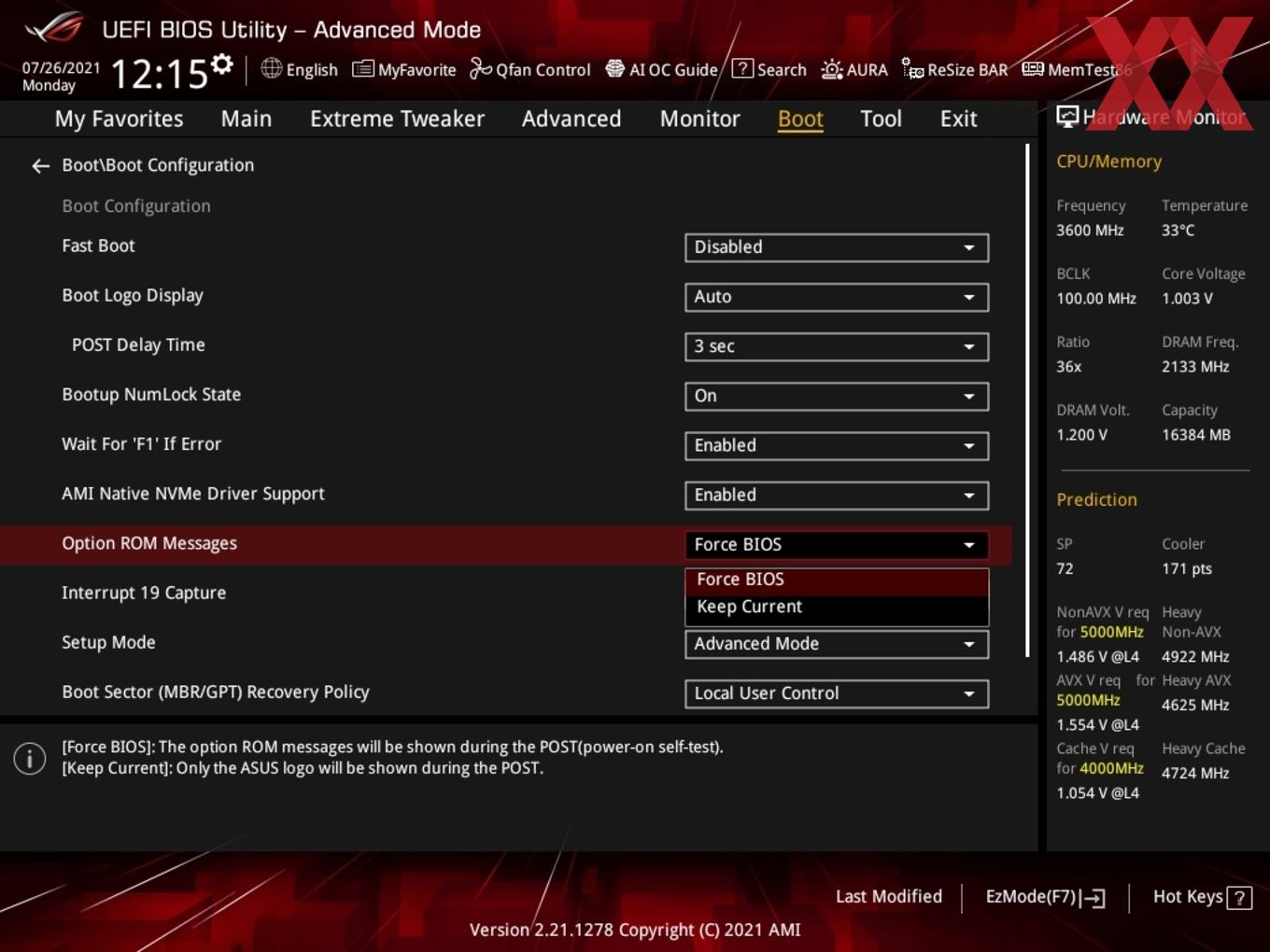
Task: Select the Boot tab
Action: (800, 119)
